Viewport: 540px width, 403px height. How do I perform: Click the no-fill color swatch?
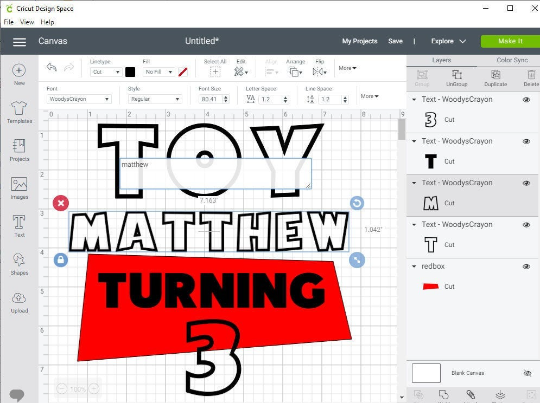(183, 72)
